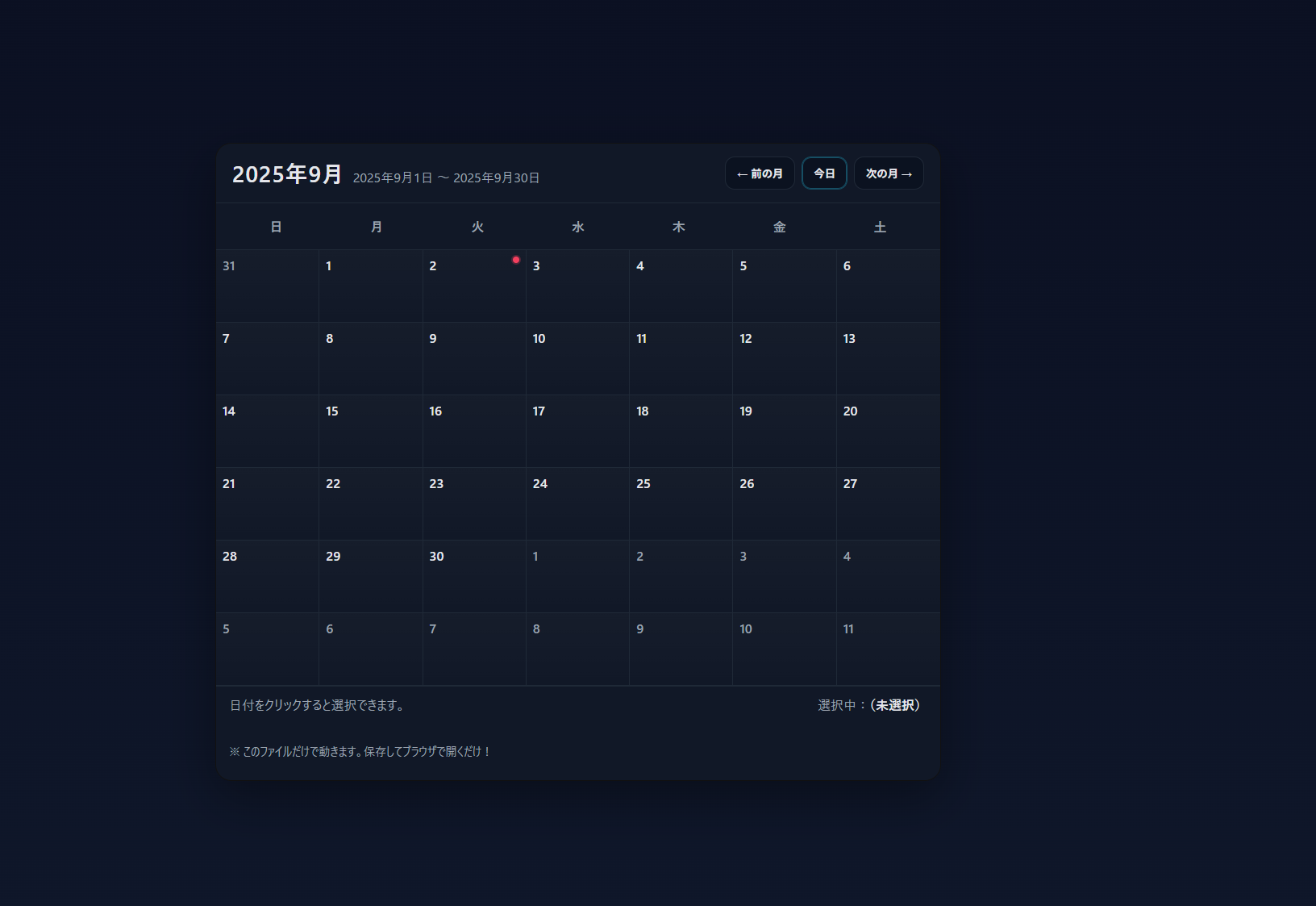1316x906 pixels.
Task: Pick September 28 in Sunday column
Action: 268,577
